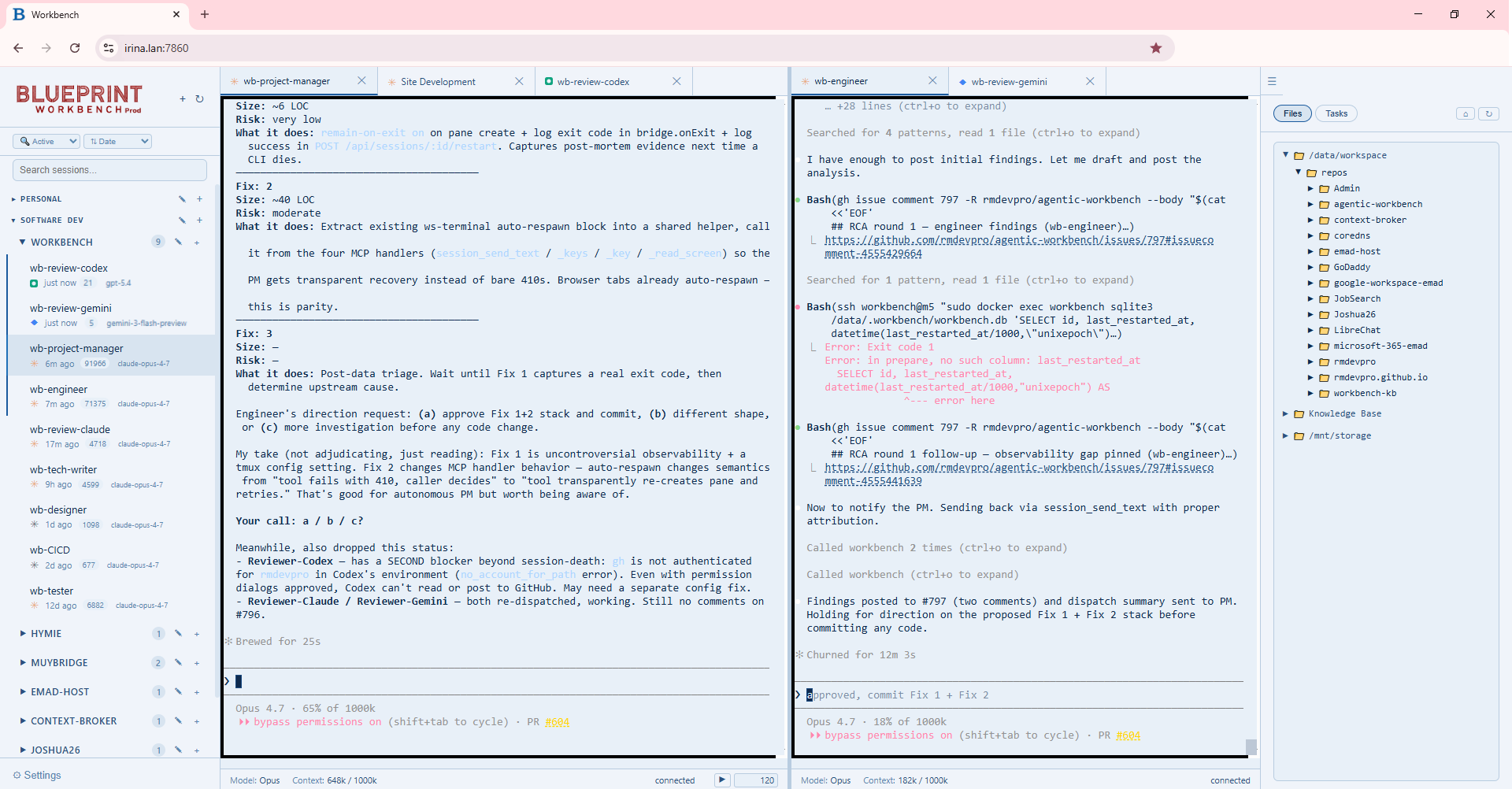Close the wb-review-gemini tab
Screen dimensions: 1512x789
coord(1090,81)
